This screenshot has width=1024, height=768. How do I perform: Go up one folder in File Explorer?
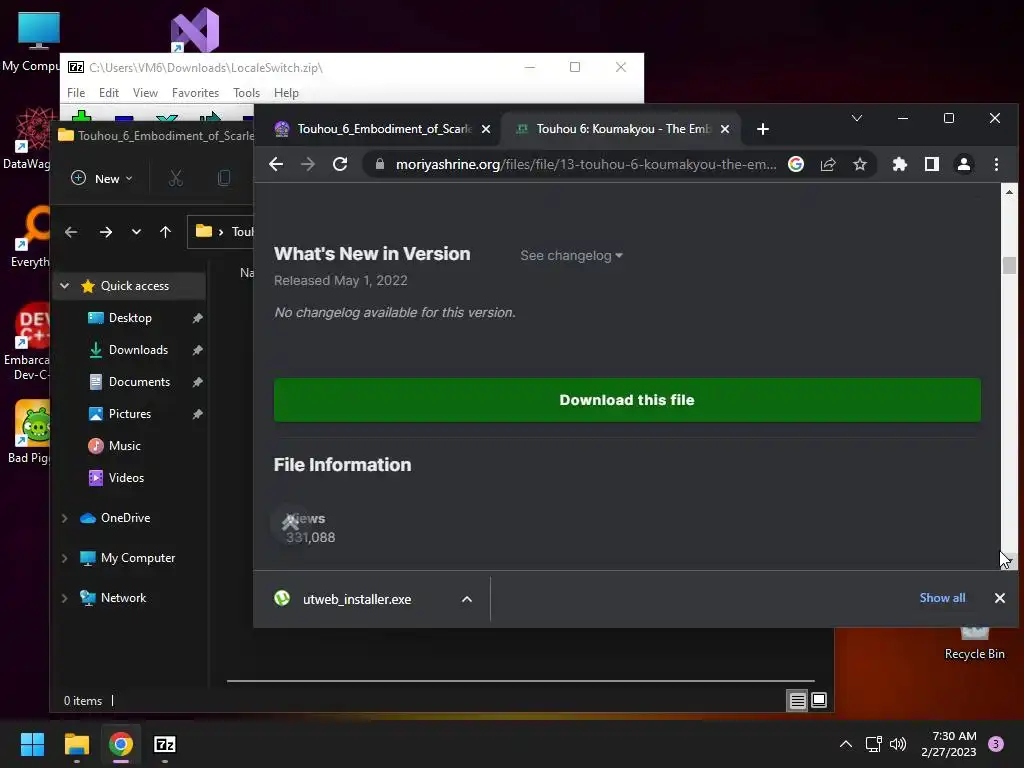pyautogui.click(x=165, y=232)
